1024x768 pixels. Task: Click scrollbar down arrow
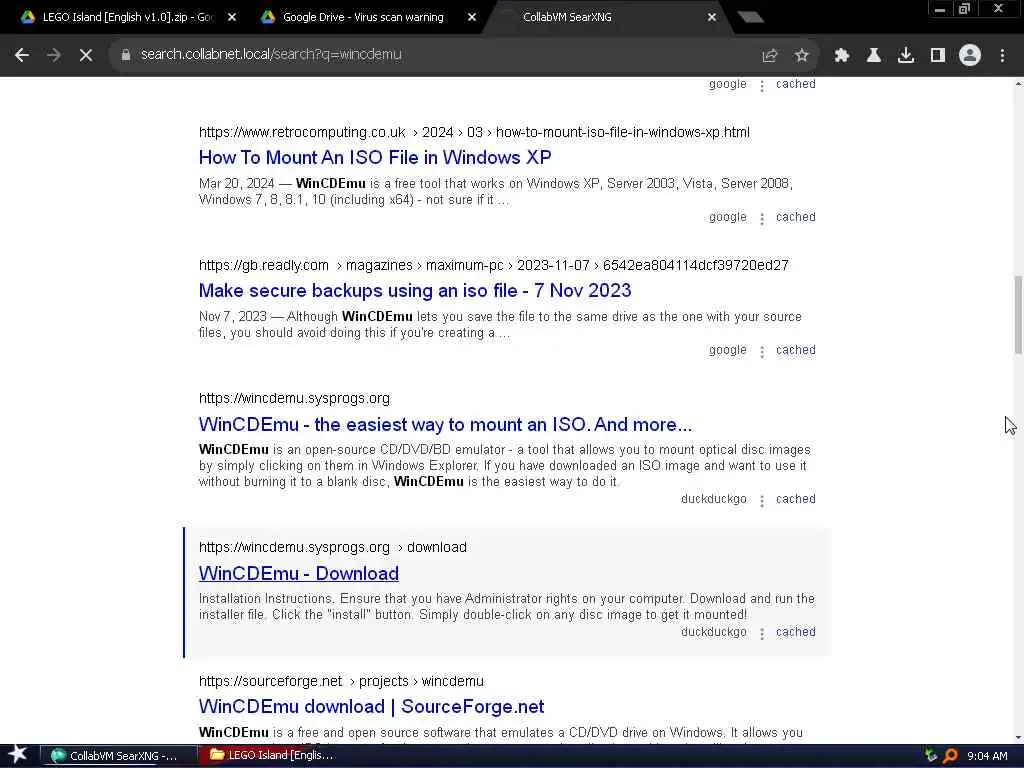[x=1018, y=738]
